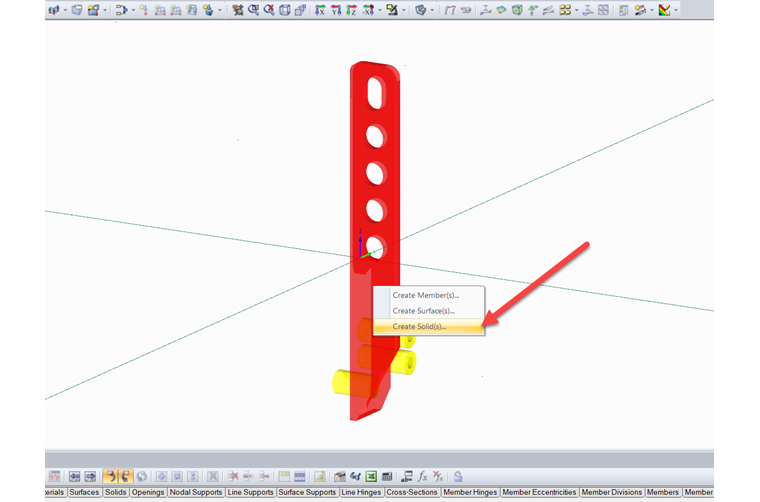The image size is (760, 502).
Task: Click the first toolbar structure view icon
Action: click(x=54, y=10)
